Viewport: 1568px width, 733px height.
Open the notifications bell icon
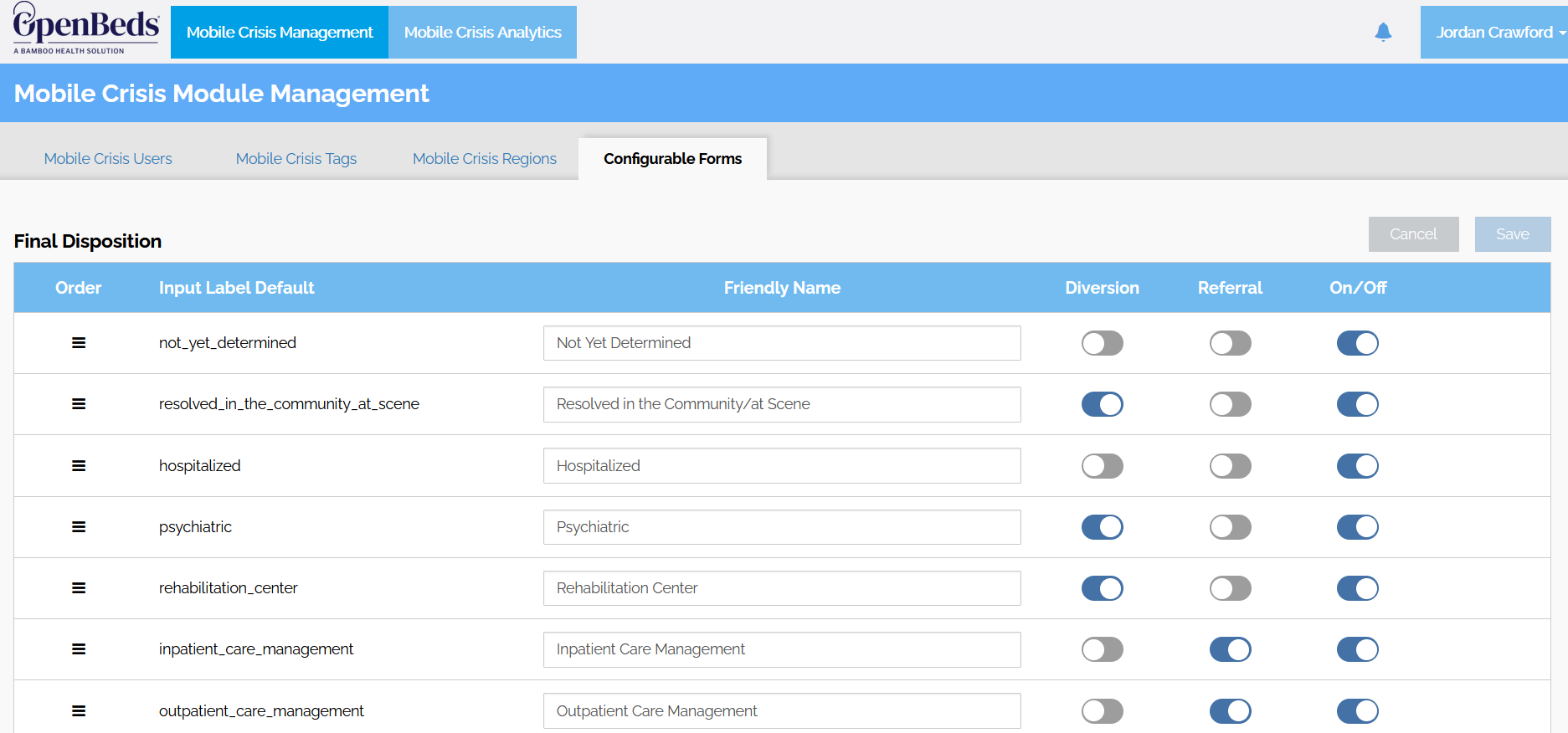[1383, 32]
